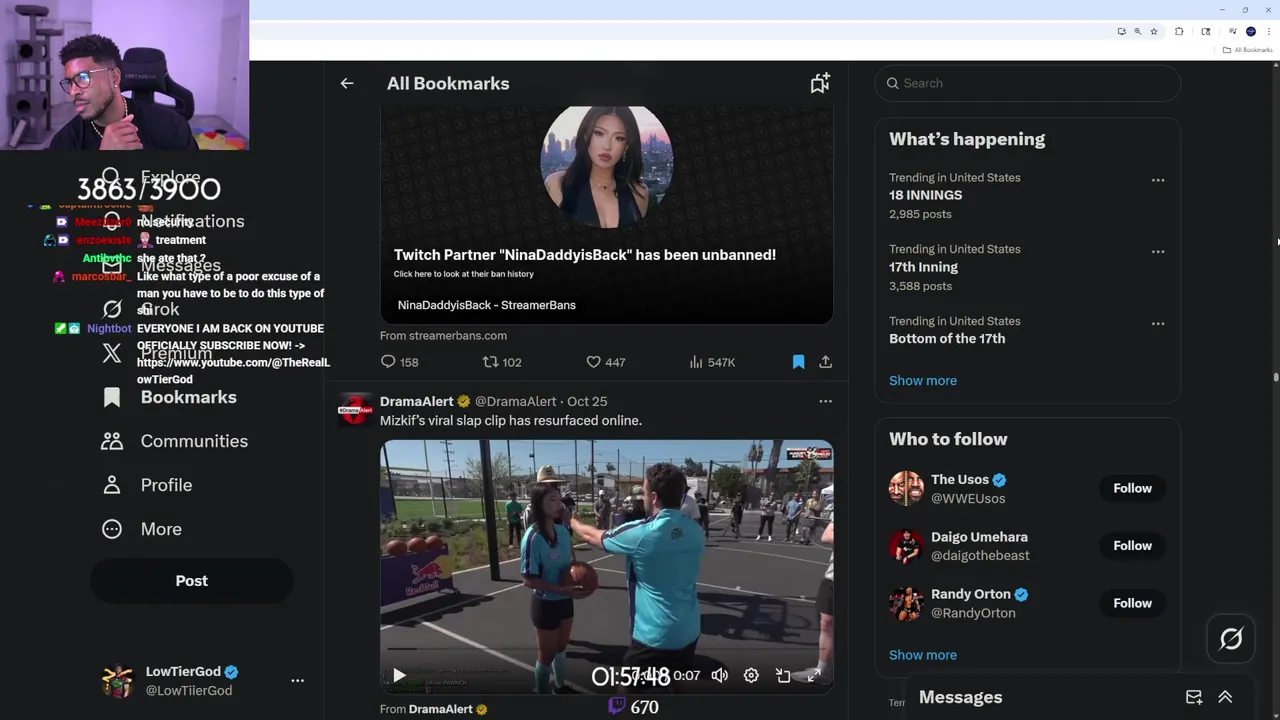Open LowTierGod account options menu

coord(297,680)
